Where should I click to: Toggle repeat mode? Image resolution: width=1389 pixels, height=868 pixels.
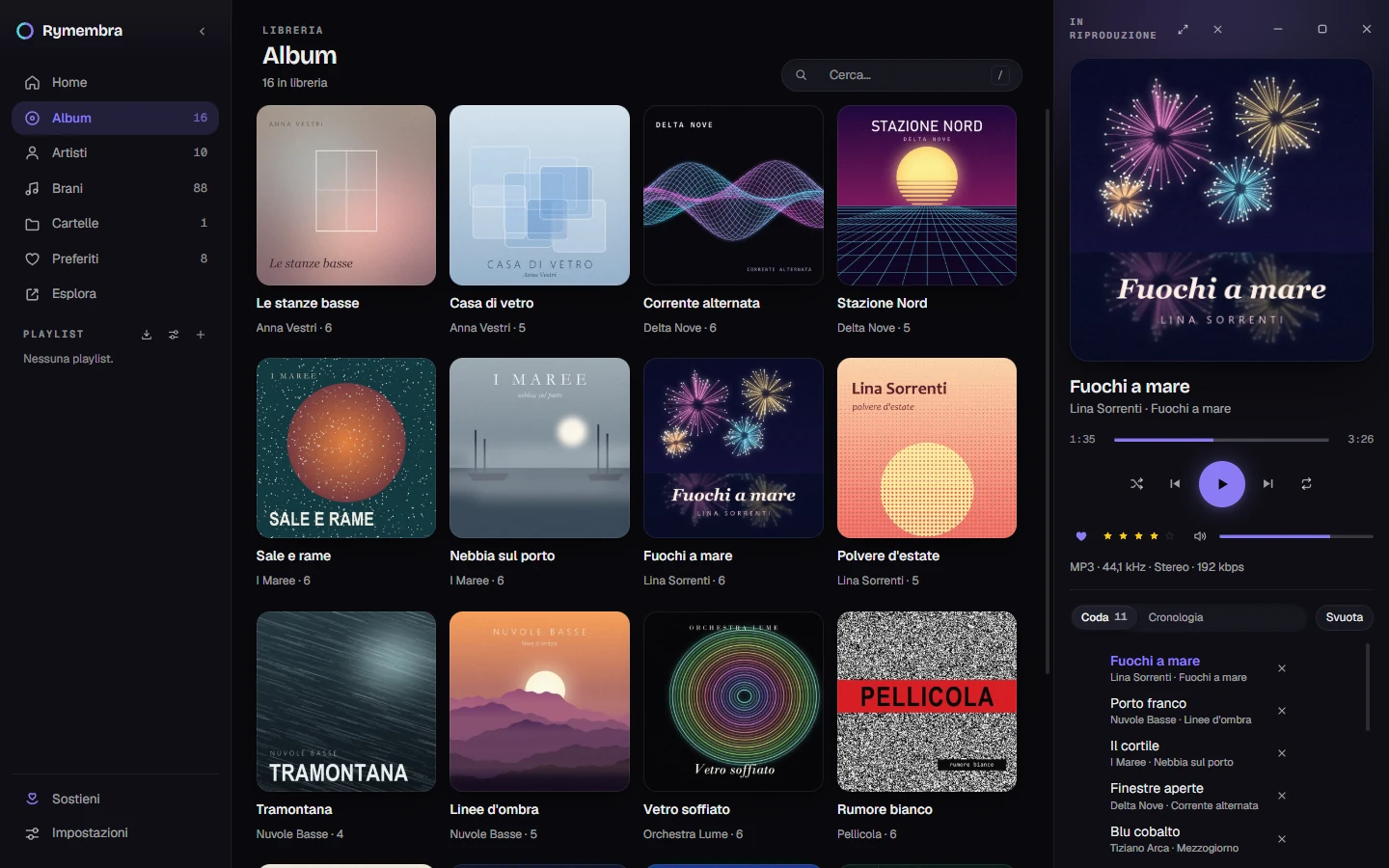coord(1306,484)
